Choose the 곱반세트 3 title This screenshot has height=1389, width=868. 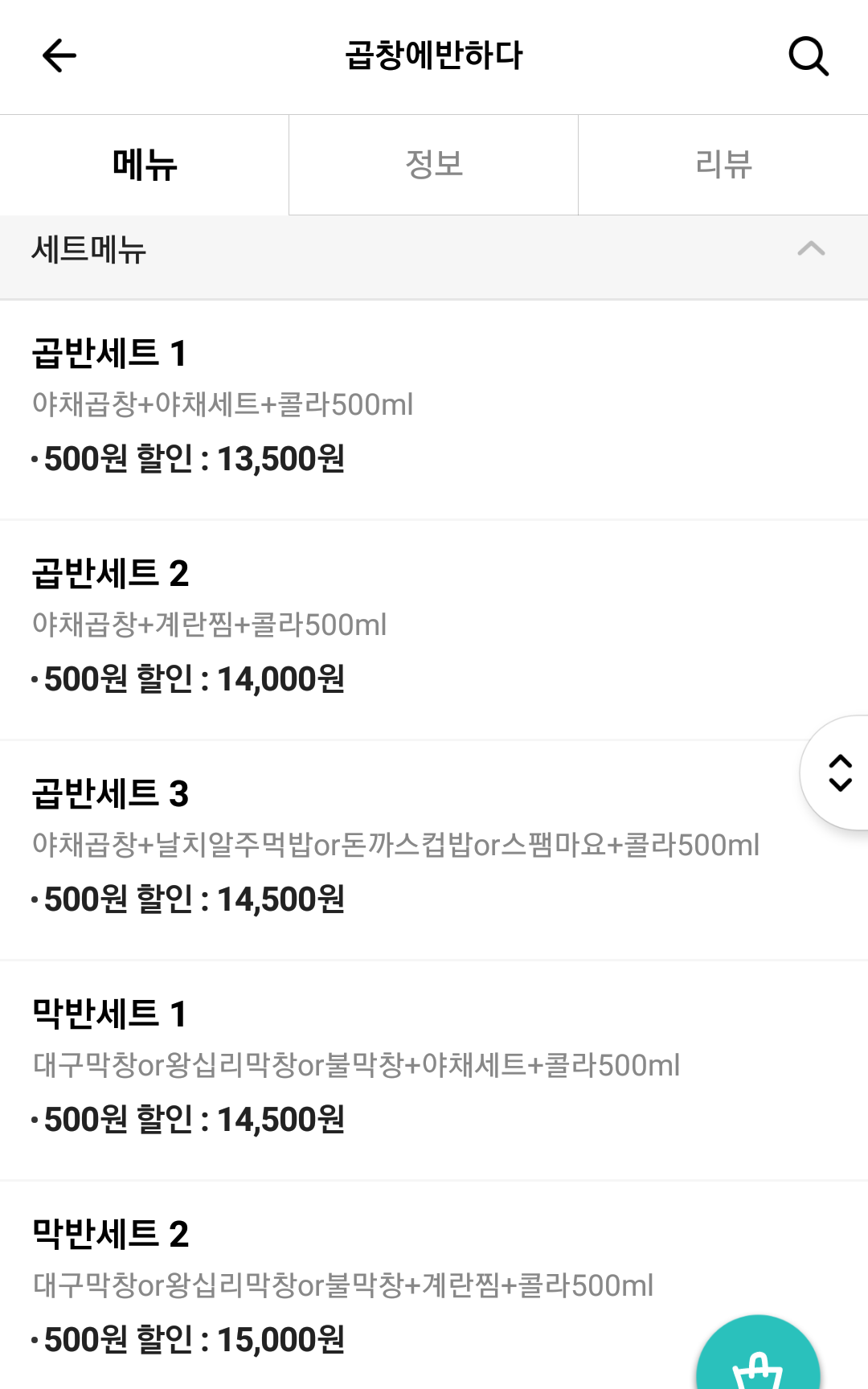[111, 794]
